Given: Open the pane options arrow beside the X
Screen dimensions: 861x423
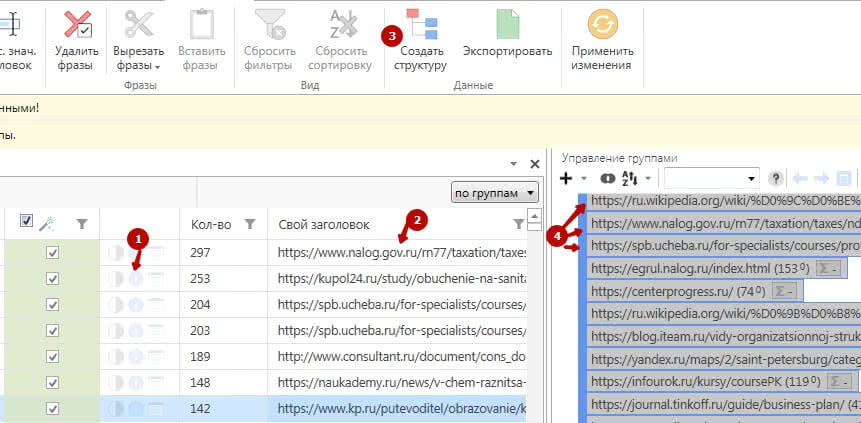Looking at the screenshot, I should coord(514,164).
